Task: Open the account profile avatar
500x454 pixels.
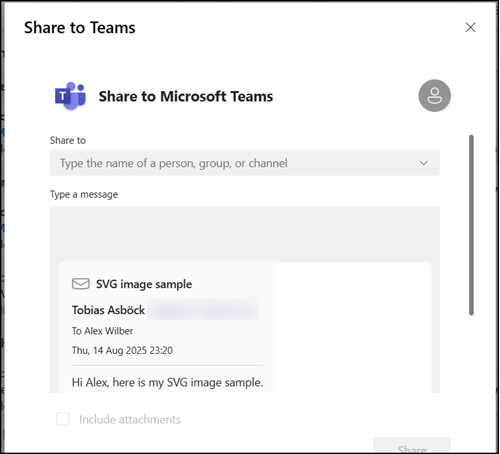Action: tap(435, 96)
